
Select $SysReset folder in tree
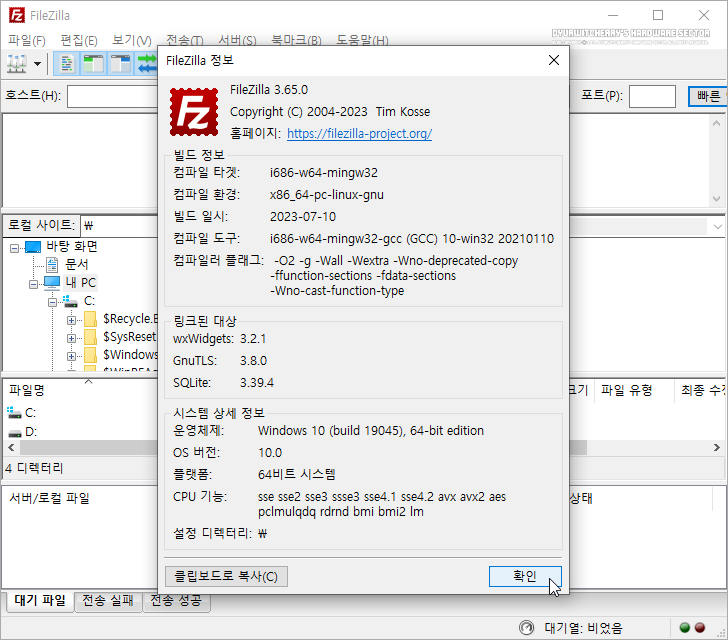point(130,337)
